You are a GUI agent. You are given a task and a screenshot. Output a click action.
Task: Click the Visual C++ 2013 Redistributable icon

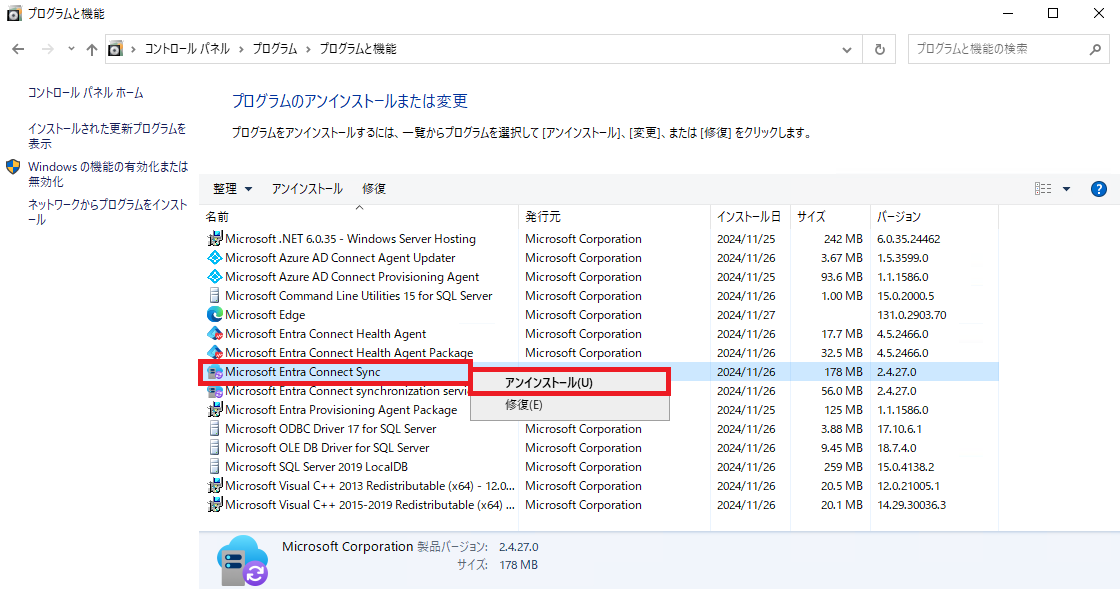point(214,485)
